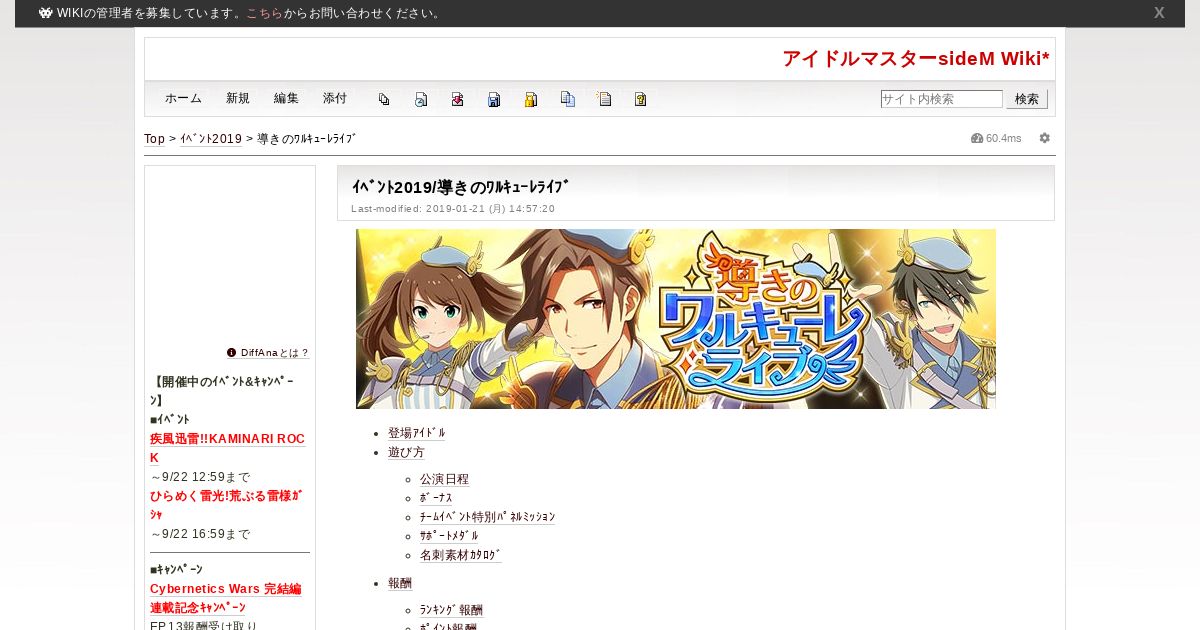
Task: Click the page heading ｲﾍﾞﾝﾄ2019/導きのﾜﾙｷｭｰﾚﾗｲﾌﾞ
Action: [460, 187]
